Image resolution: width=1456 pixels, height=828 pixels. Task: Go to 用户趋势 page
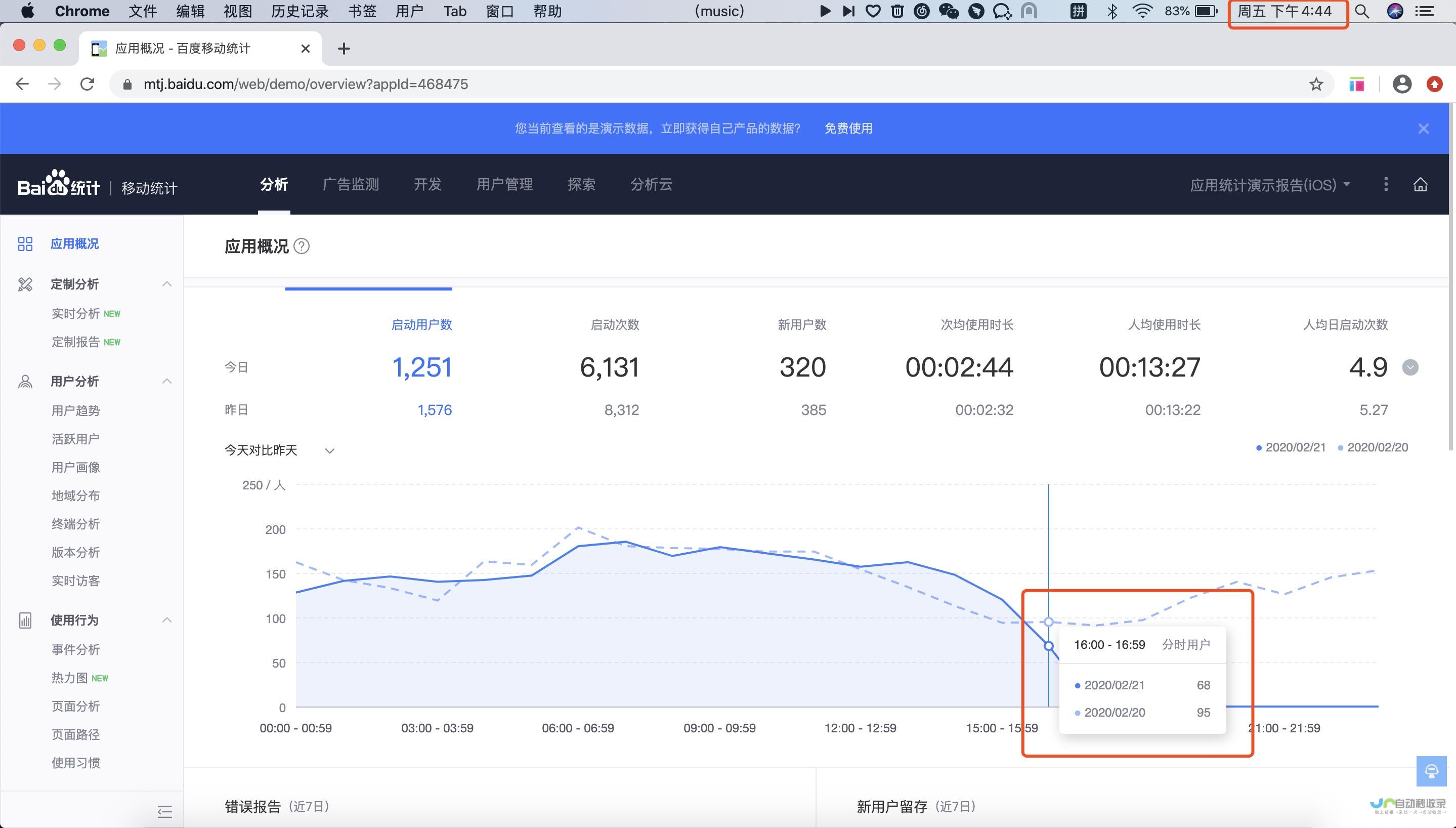pyautogui.click(x=75, y=410)
